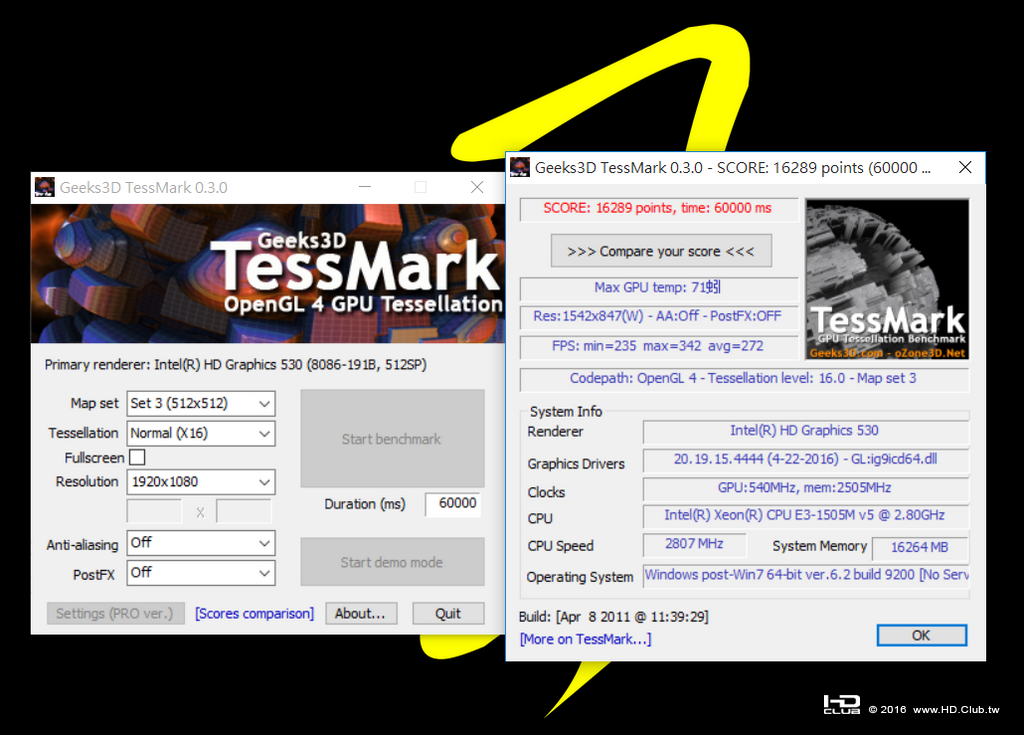The height and width of the screenshot is (735, 1024).
Task: Quit TessMark using the Quit button
Action: tap(448, 613)
